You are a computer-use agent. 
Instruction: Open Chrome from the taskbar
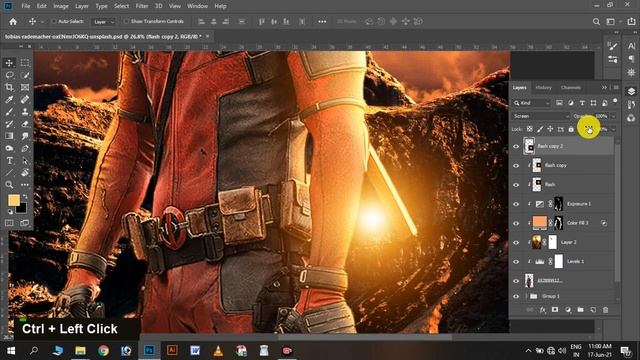pyautogui.click(x=103, y=351)
